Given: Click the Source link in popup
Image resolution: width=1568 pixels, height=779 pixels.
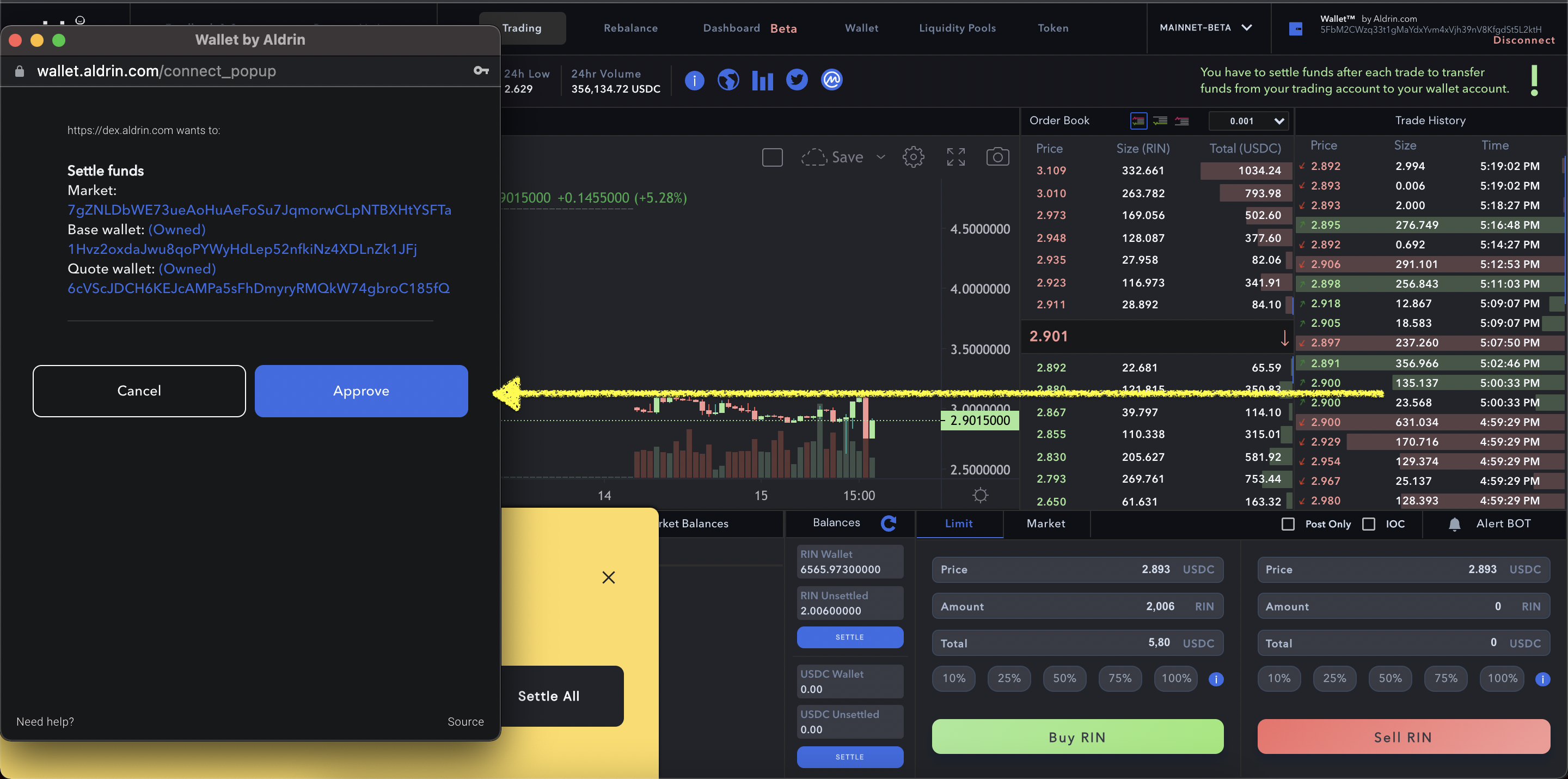Looking at the screenshot, I should point(465,722).
